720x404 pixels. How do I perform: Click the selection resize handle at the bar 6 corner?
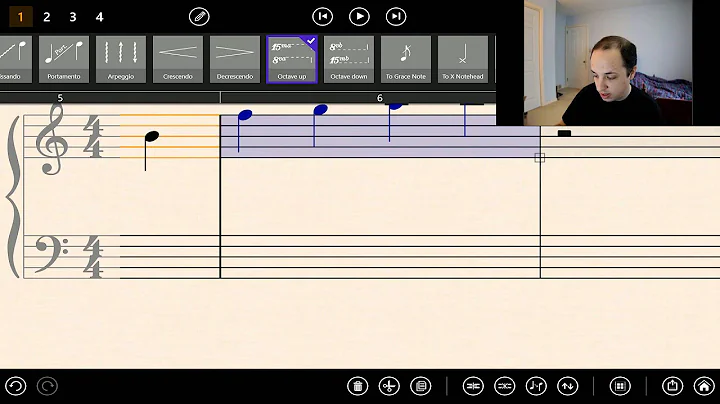pos(540,157)
